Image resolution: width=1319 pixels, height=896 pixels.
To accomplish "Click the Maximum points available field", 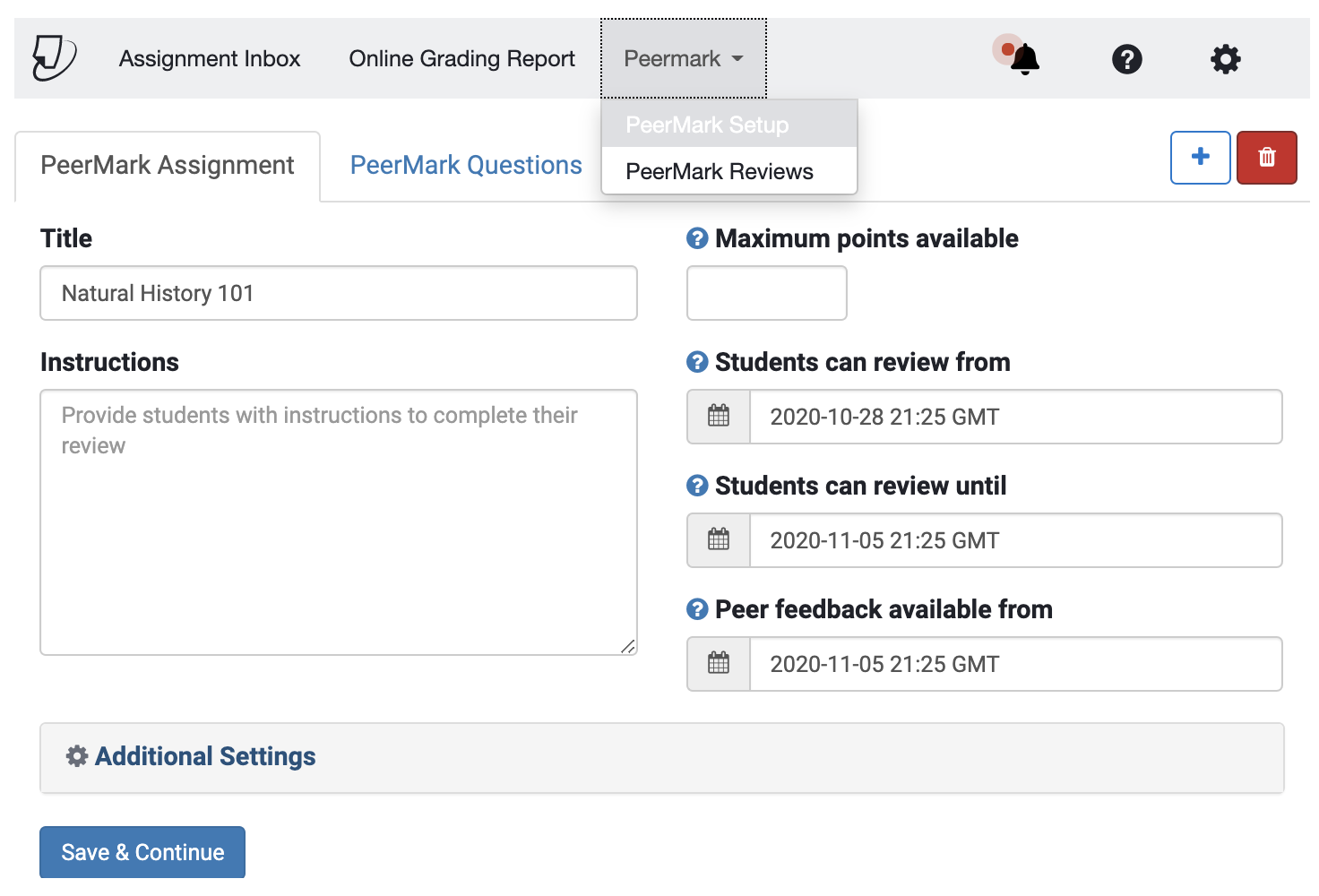I will (x=767, y=293).
